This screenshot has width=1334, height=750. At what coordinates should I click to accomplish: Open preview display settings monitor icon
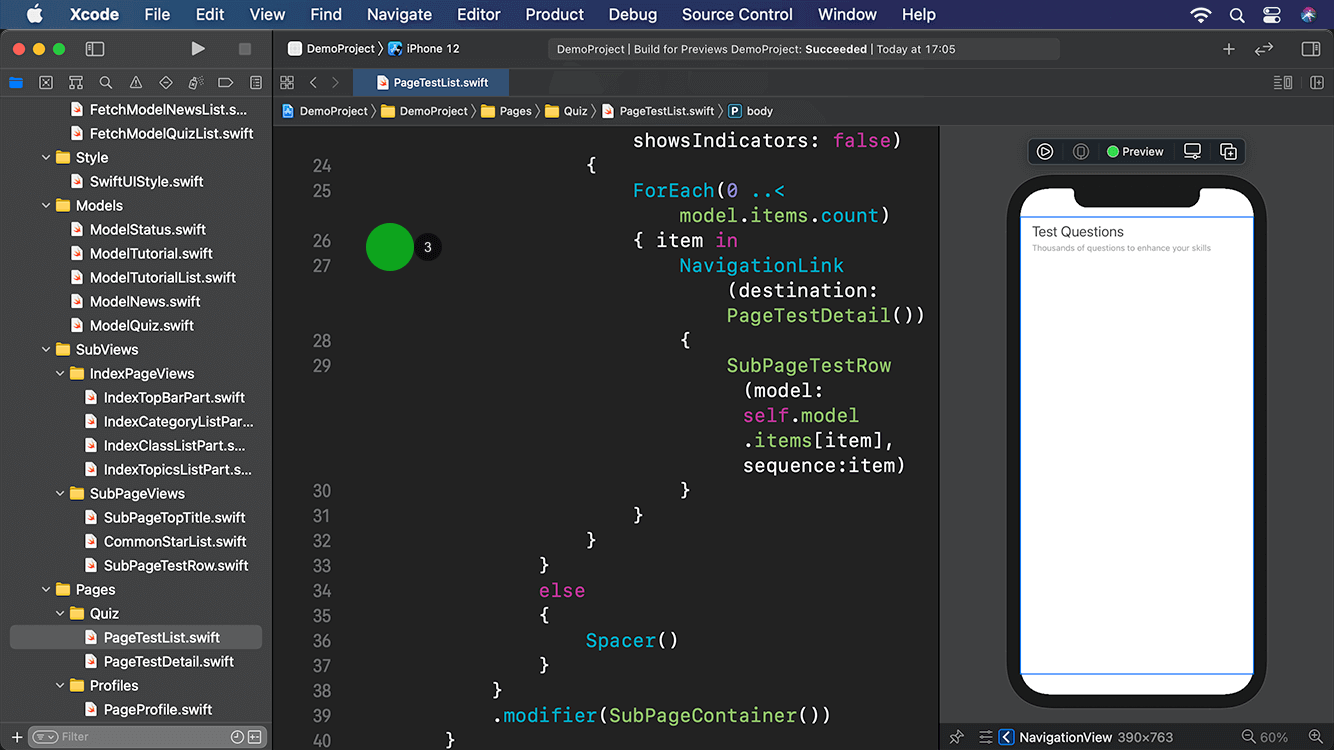click(1192, 152)
